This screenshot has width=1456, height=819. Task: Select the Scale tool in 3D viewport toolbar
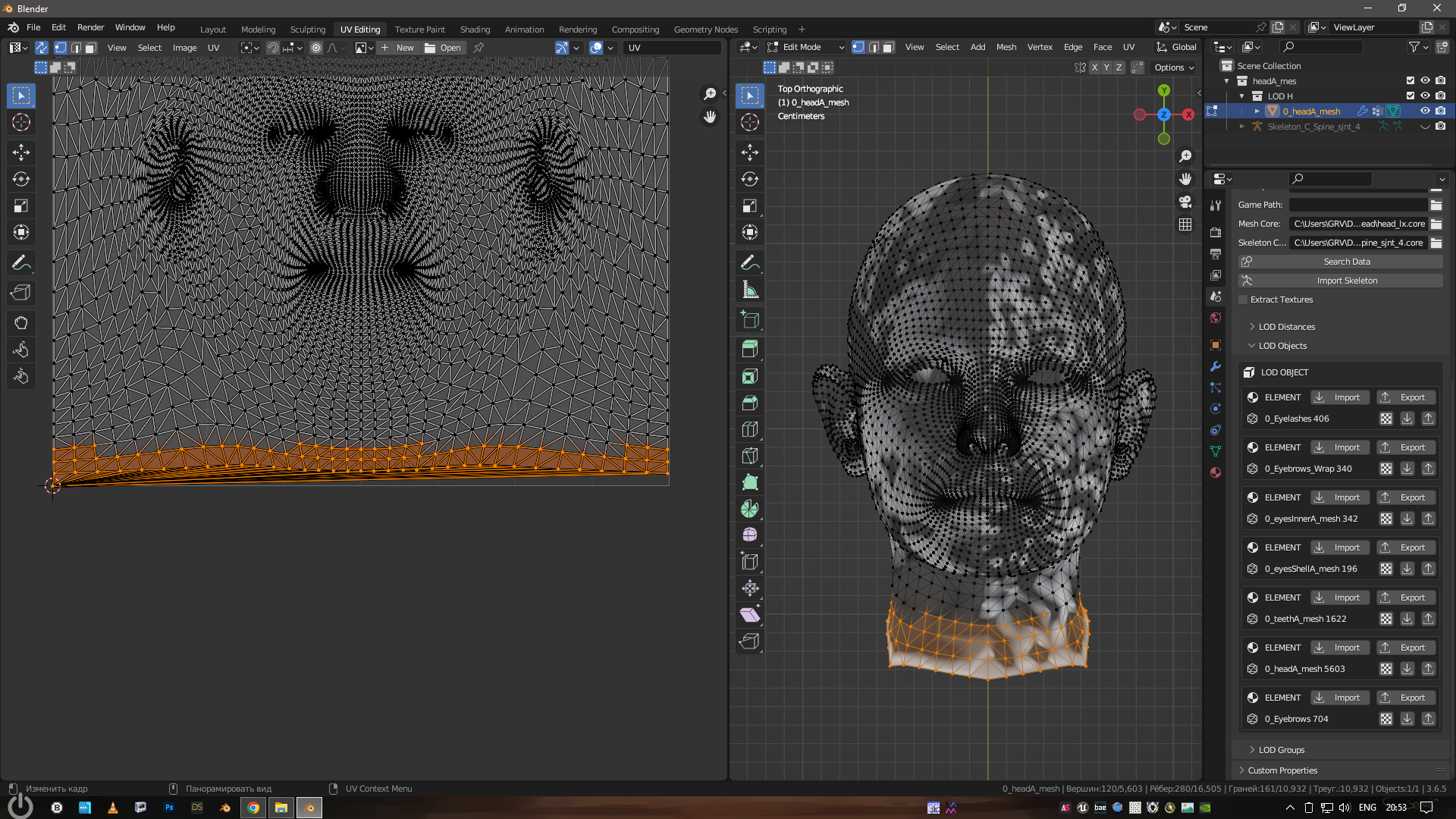click(x=750, y=206)
